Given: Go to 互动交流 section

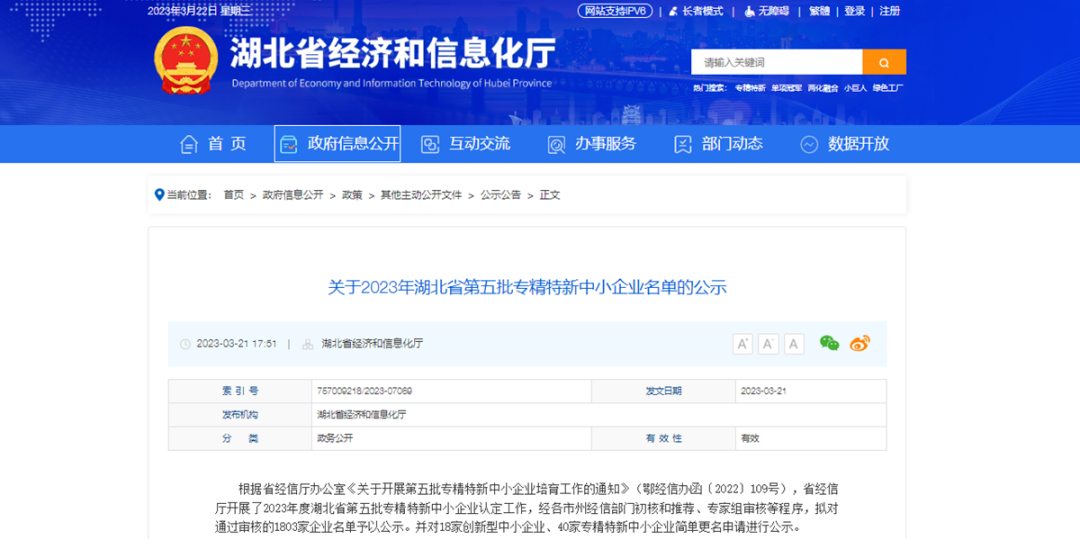Looking at the screenshot, I should (x=466, y=144).
